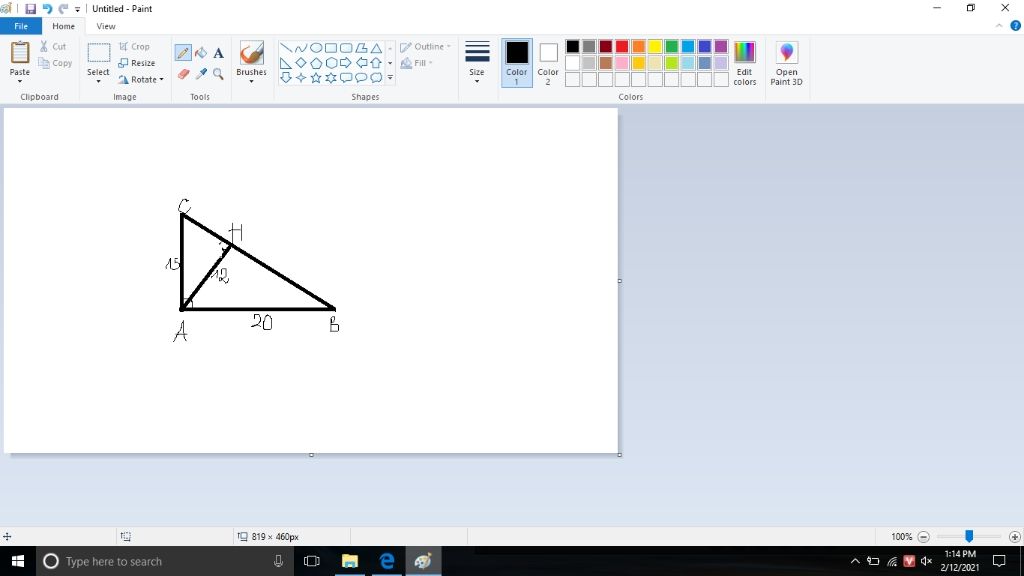Viewport: 1024px width, 576px height.
Task: Expand the Select options dropdown
Action: 99,81
